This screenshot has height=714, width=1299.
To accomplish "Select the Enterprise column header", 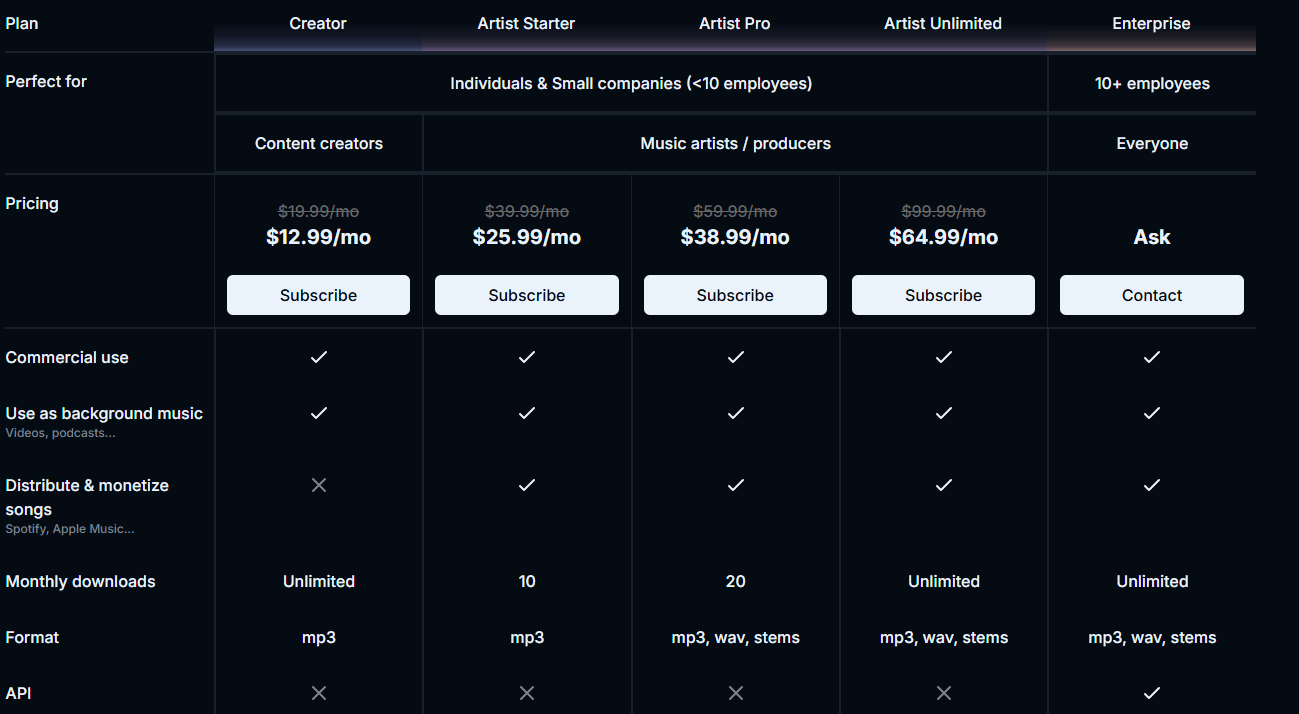I will [1151, 23].
